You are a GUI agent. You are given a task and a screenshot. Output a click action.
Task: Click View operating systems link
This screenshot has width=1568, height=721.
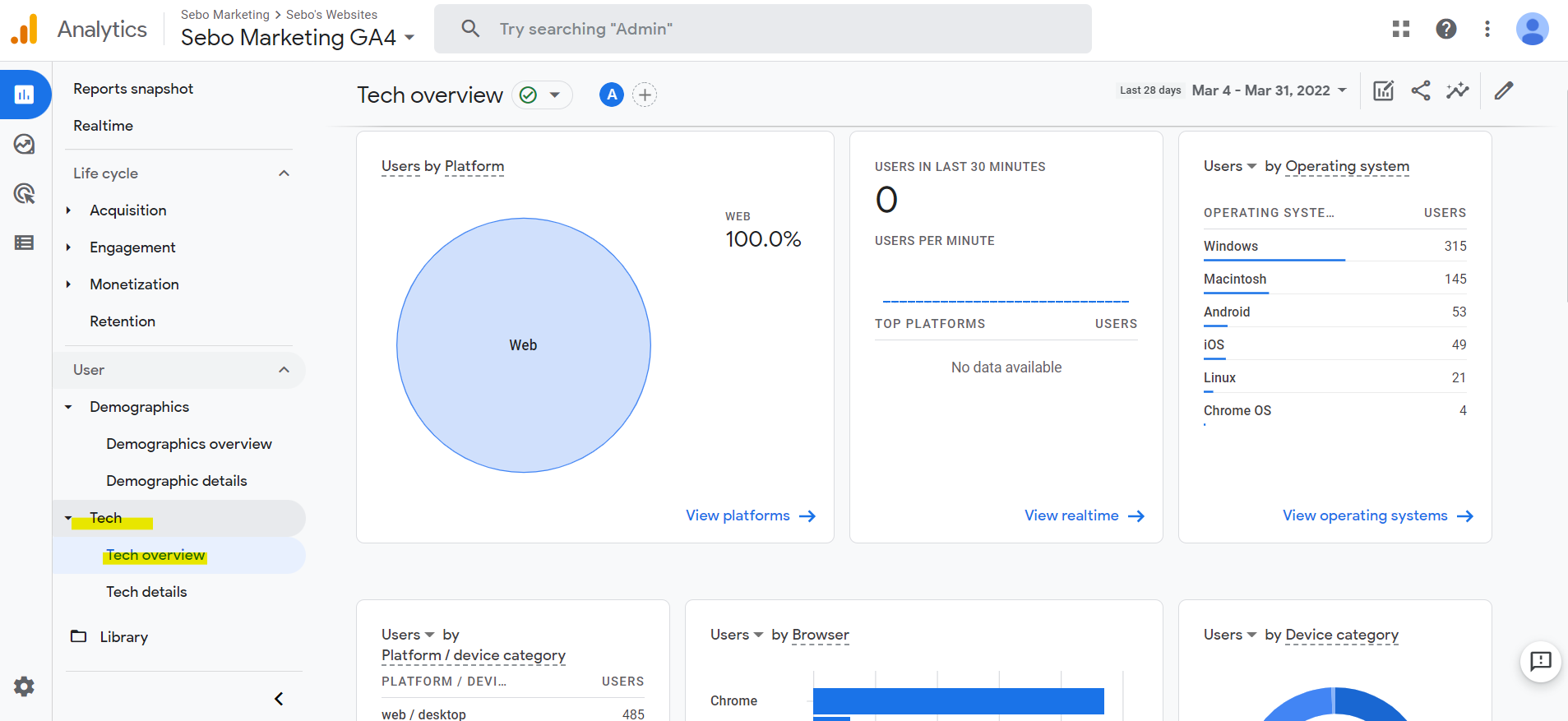[1365, 515]
